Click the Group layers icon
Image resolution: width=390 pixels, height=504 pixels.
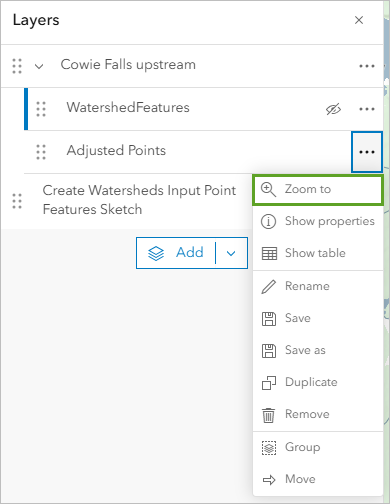point(269,447)
